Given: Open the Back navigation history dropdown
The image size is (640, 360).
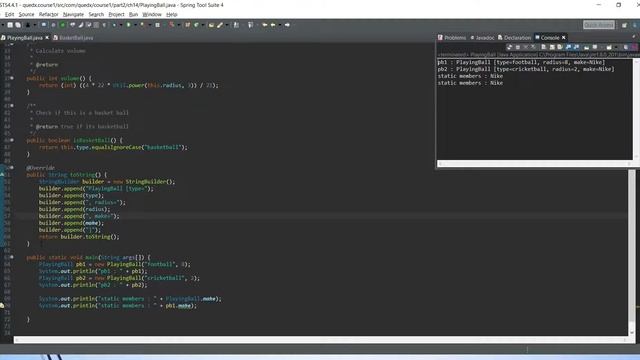Looking at the screenshot, I should pos(280,25).
